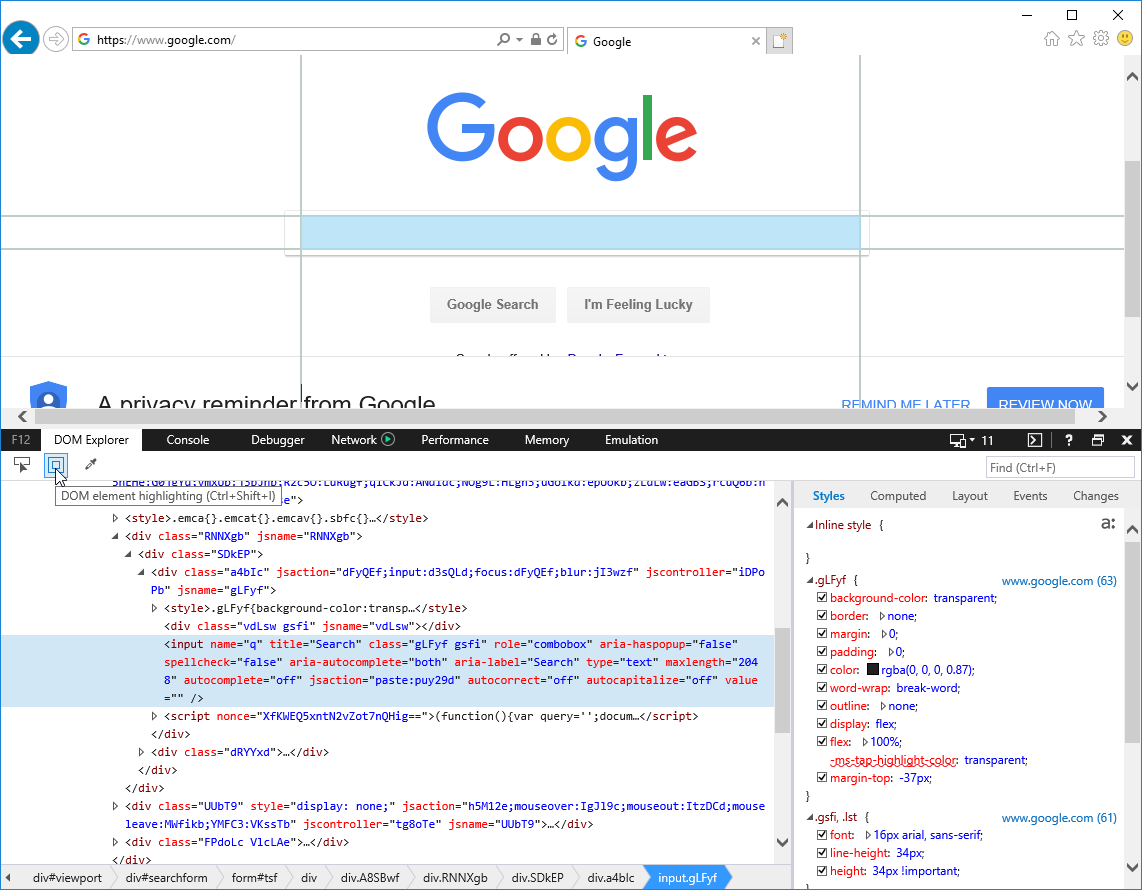1142x890 pixels.
Task: Open browser tools gear menu
Action: coord(1101,39)
